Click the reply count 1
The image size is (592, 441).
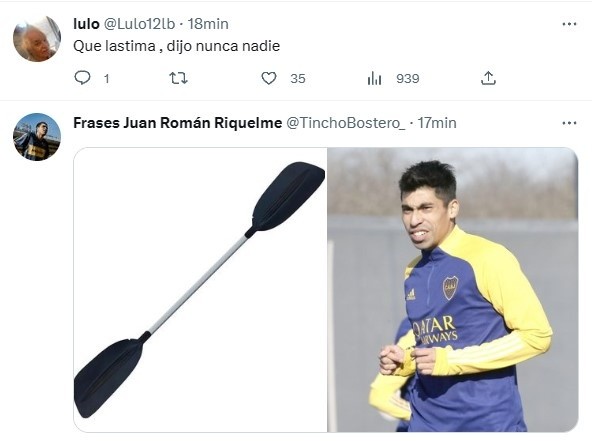106,79
